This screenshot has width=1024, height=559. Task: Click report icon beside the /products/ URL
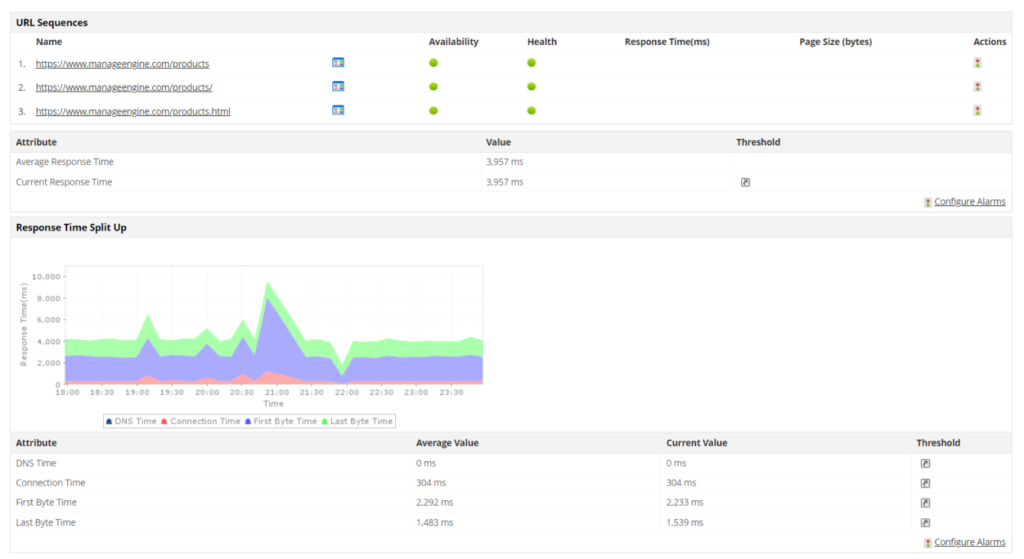(x=338, y=86)
